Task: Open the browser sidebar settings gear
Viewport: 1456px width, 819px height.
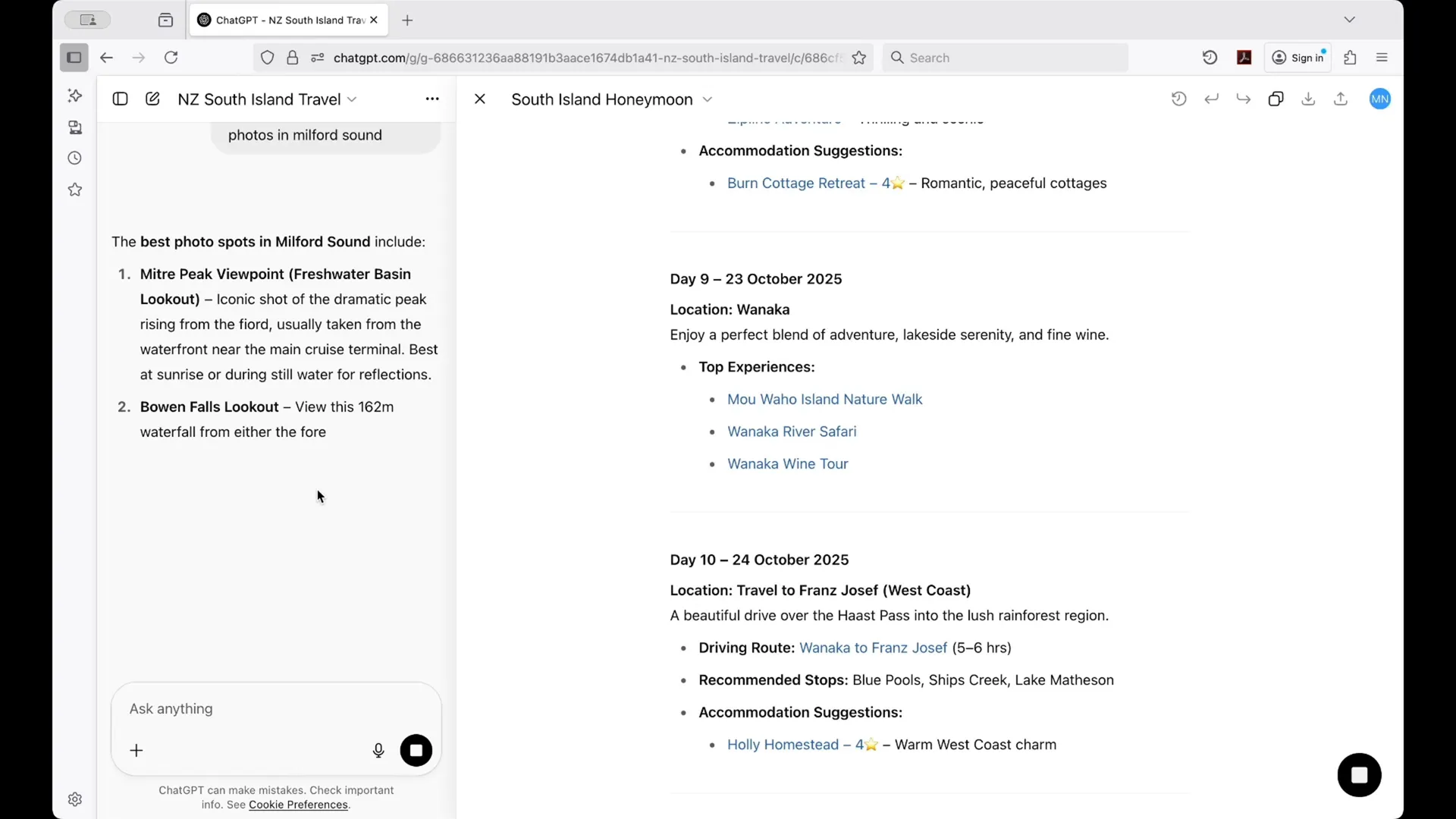Action: point(74,799)
